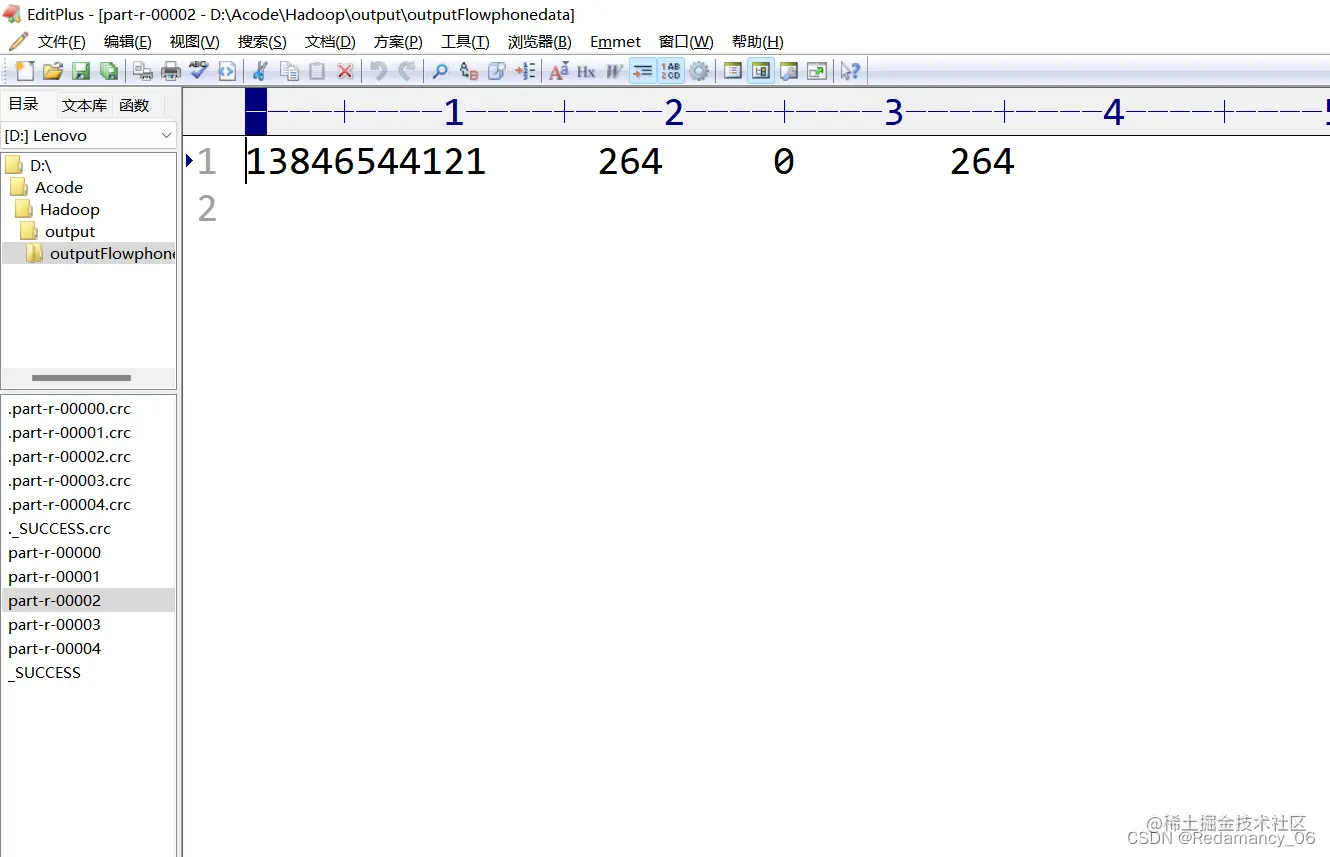Open the 文档(D) menu
This screenshot has width=1330, height=857.
pos(330,42)
